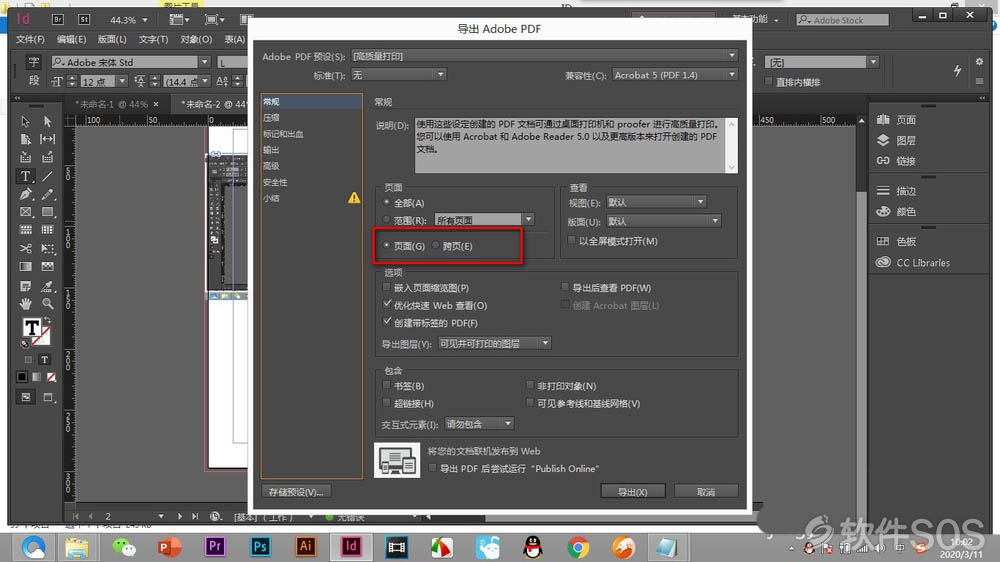
Task: Select the Direct Selection tool
Action: [47, 121]
